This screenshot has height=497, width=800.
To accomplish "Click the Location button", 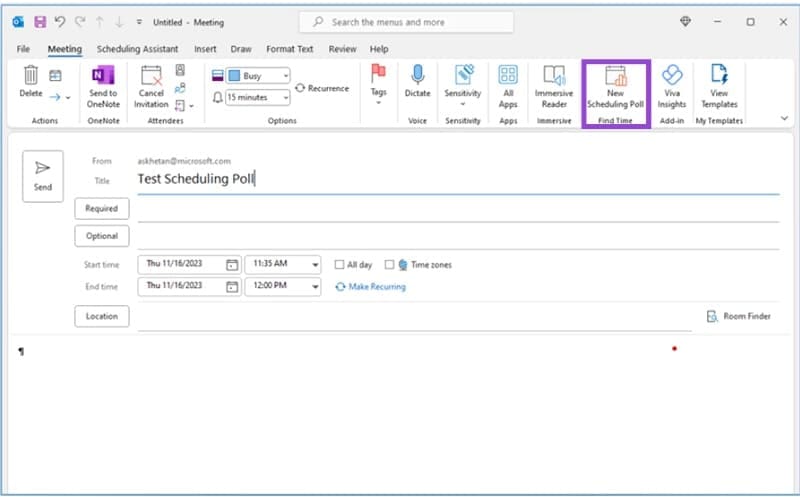I will [102, 316].
